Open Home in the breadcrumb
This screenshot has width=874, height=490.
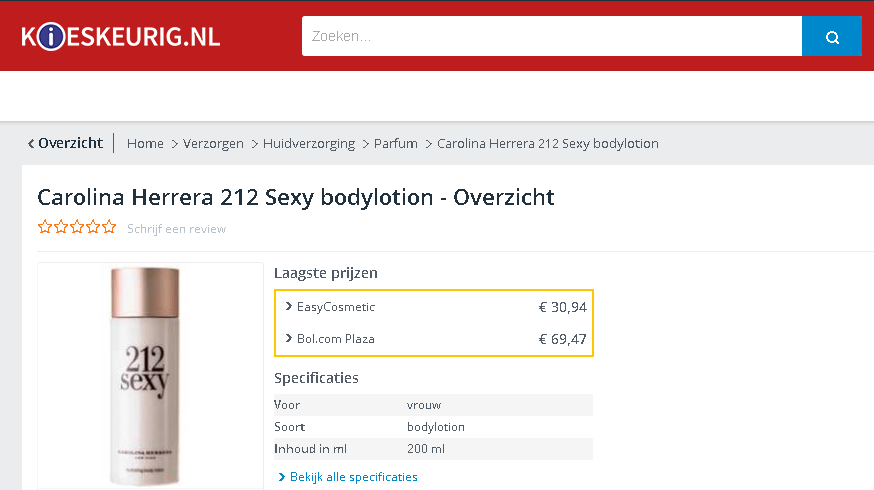pos(145,144)
